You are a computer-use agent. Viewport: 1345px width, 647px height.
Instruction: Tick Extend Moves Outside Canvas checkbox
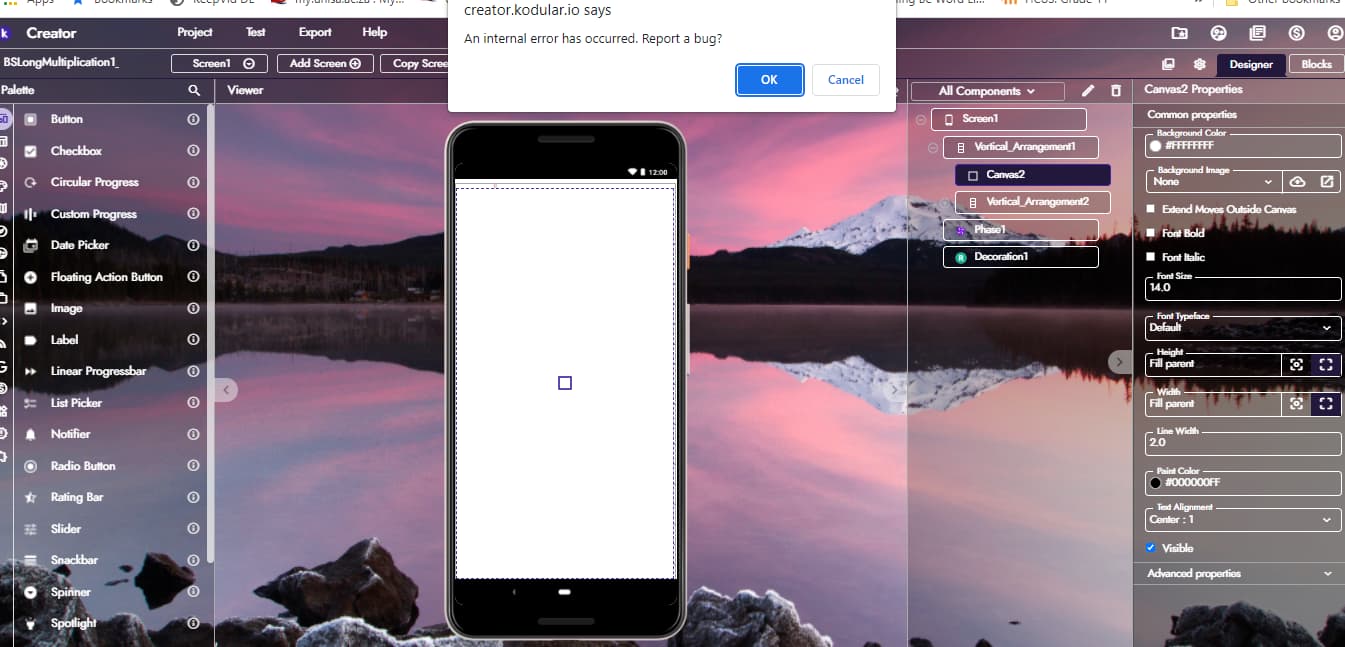[x=1152, y=210]
